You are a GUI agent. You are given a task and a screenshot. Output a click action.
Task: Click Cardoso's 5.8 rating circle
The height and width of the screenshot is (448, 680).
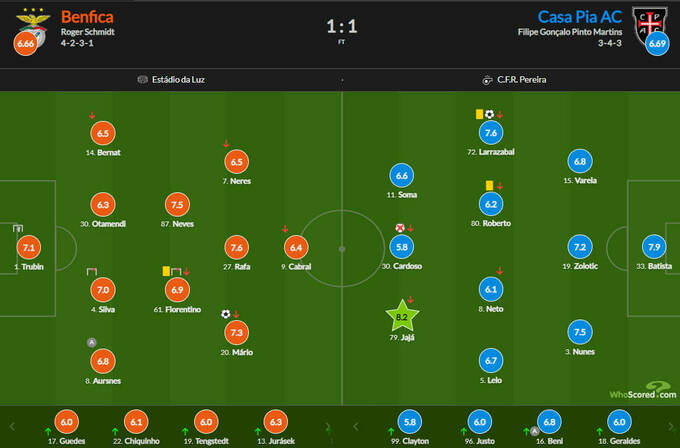[402, 247]
